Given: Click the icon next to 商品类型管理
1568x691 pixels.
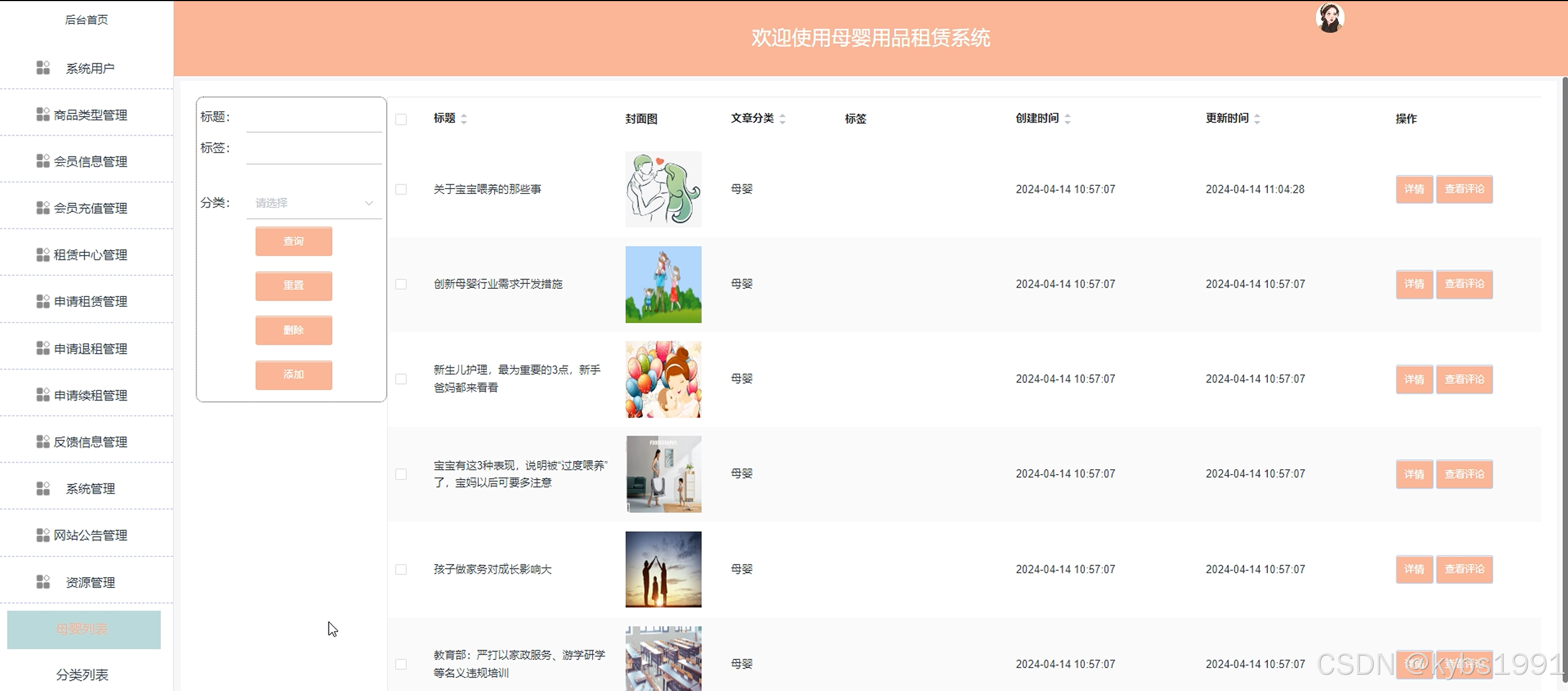Looking at the screenshot, I should tap(43, 114).
